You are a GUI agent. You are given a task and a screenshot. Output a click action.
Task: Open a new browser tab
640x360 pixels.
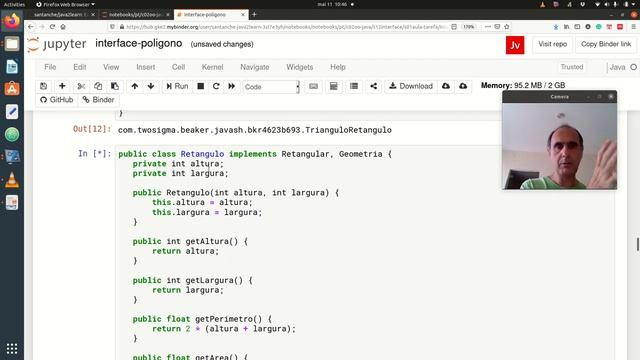click(x=254, y=14)
